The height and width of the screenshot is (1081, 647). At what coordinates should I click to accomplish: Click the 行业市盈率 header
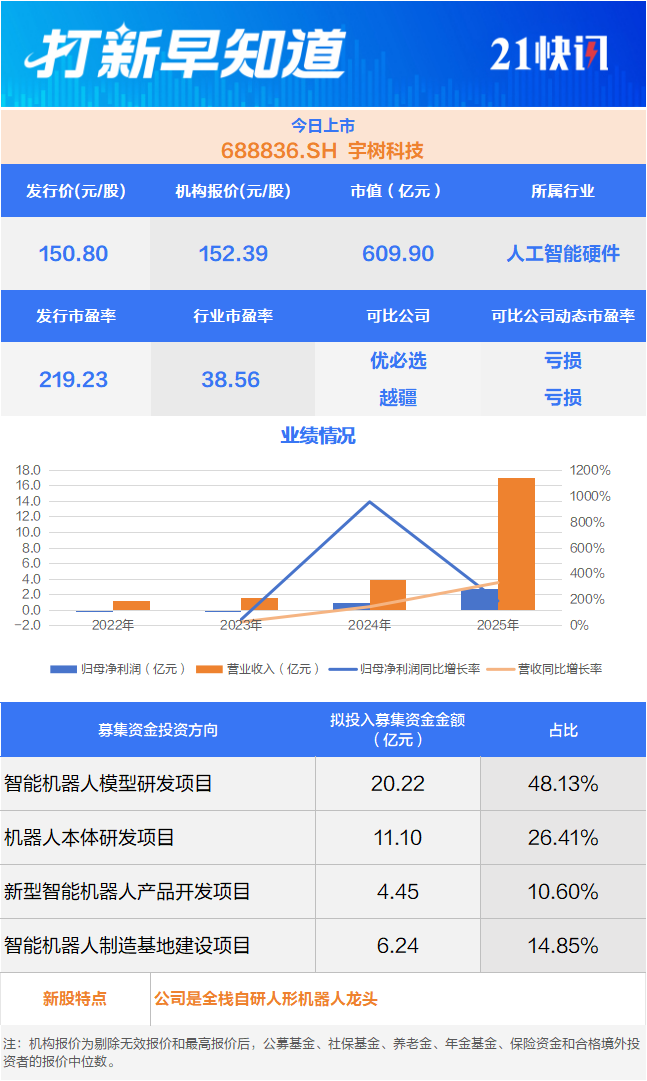pyautogui.click(x=233, y=316)
